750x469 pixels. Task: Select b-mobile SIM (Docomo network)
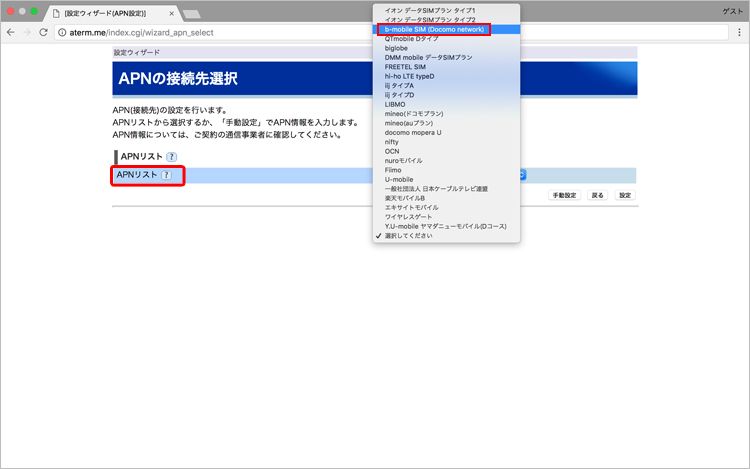coord(446,30)
